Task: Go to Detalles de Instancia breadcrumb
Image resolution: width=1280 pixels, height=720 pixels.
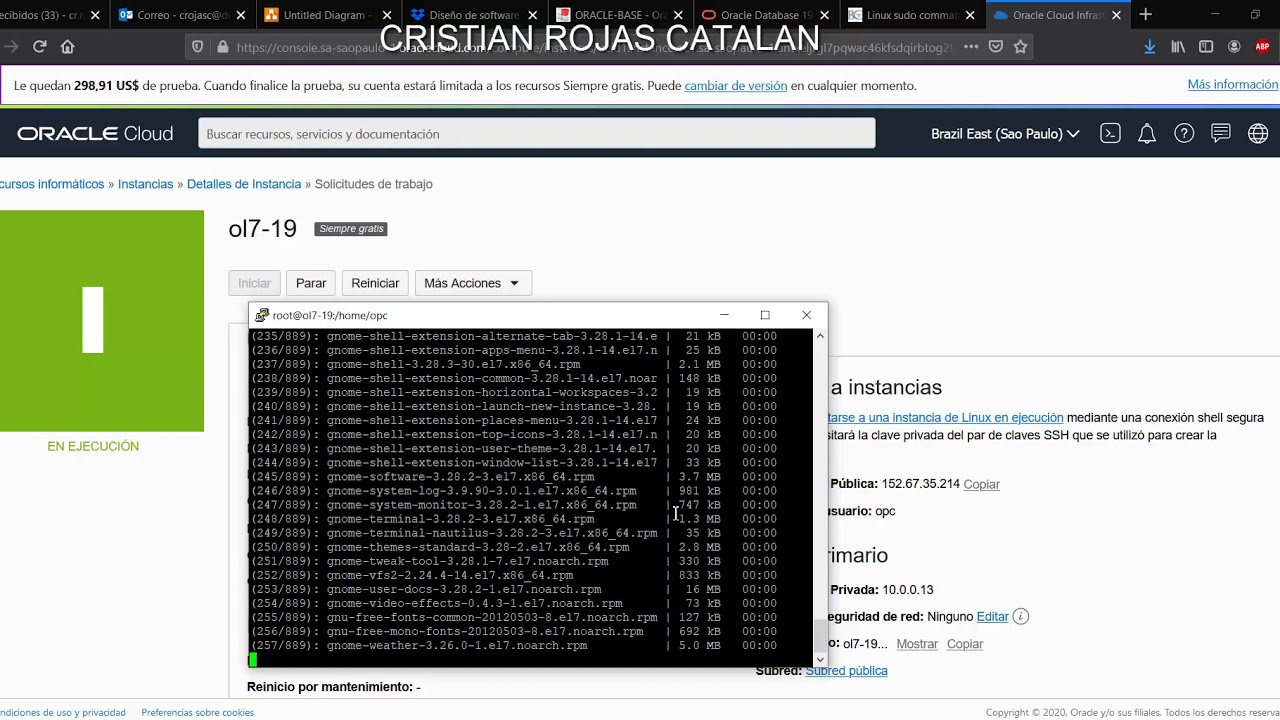Action: pyautogui.click(x=244, y=184)
